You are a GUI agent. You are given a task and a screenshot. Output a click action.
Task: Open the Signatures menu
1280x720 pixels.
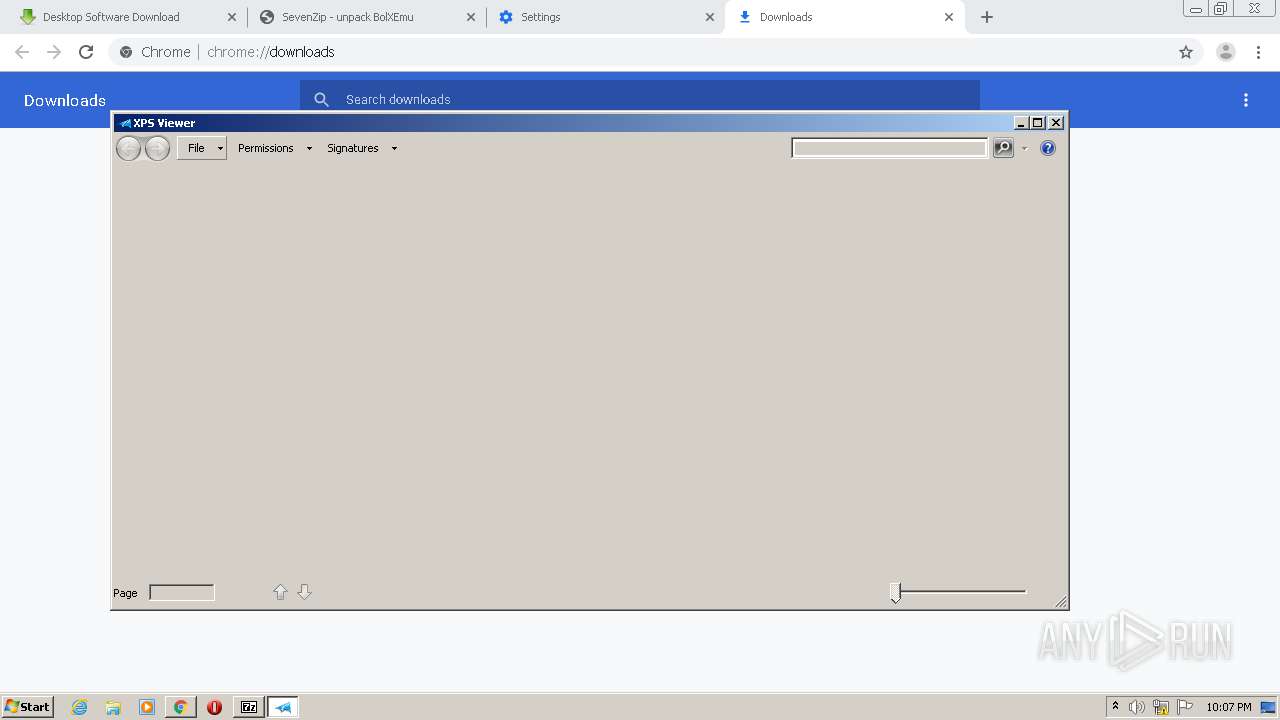click(353, 148)
